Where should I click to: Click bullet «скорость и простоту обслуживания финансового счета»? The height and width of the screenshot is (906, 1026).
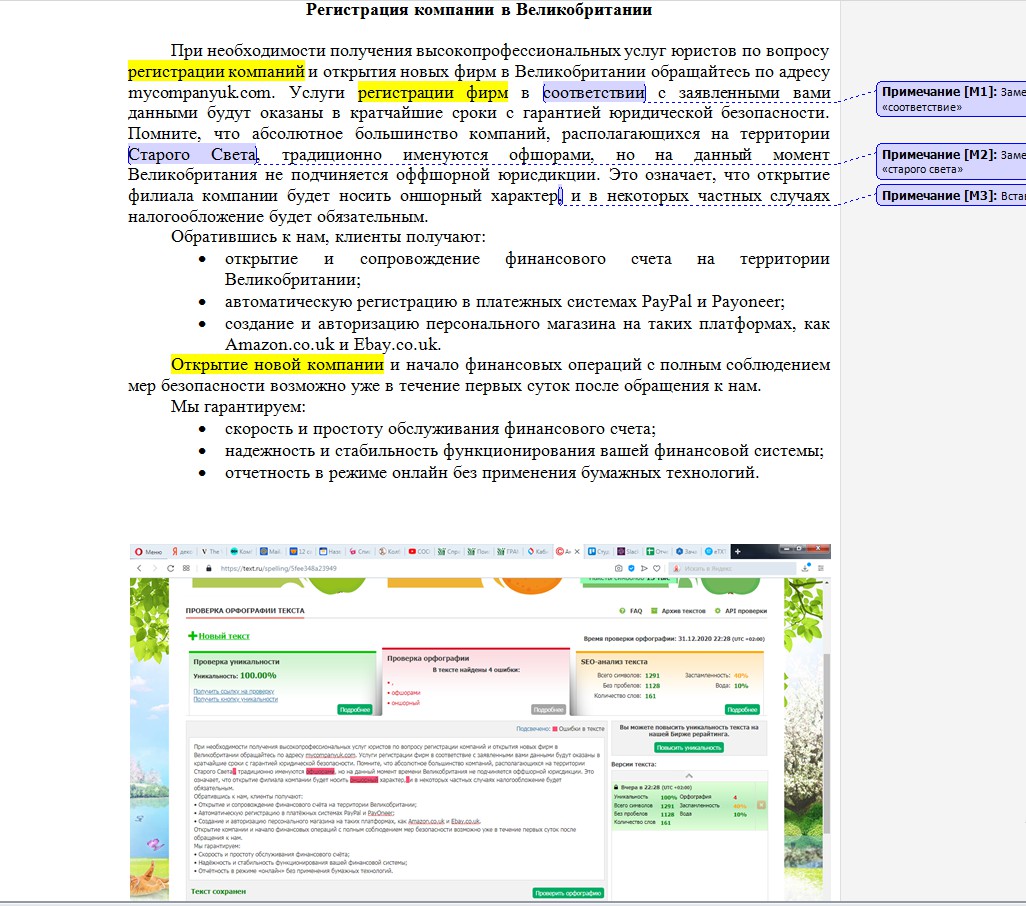[440, 428]
